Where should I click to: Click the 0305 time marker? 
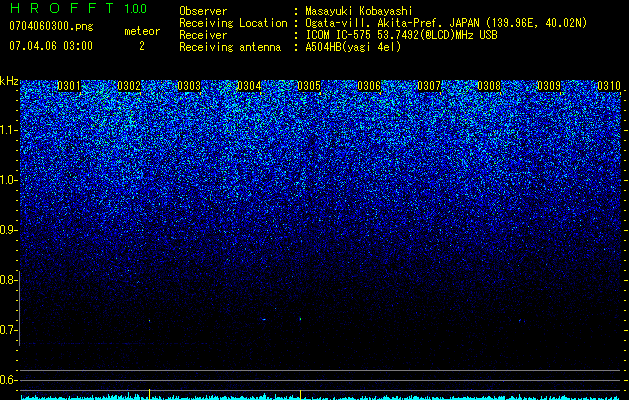coord(309,86)
